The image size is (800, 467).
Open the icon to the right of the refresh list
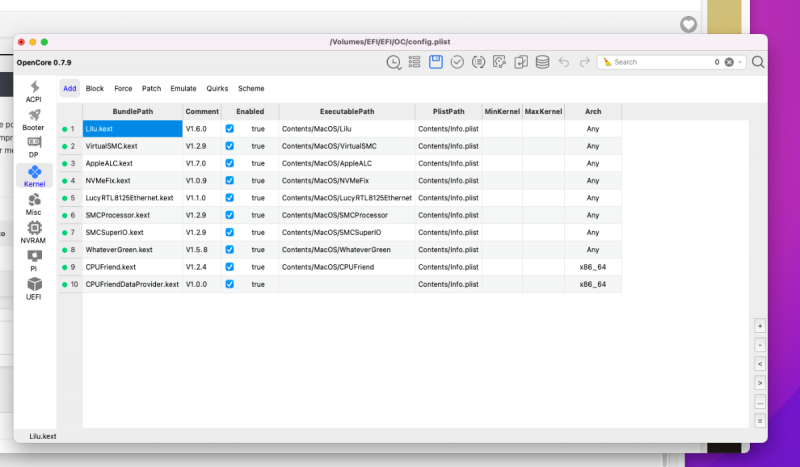(x=499, y=62)
